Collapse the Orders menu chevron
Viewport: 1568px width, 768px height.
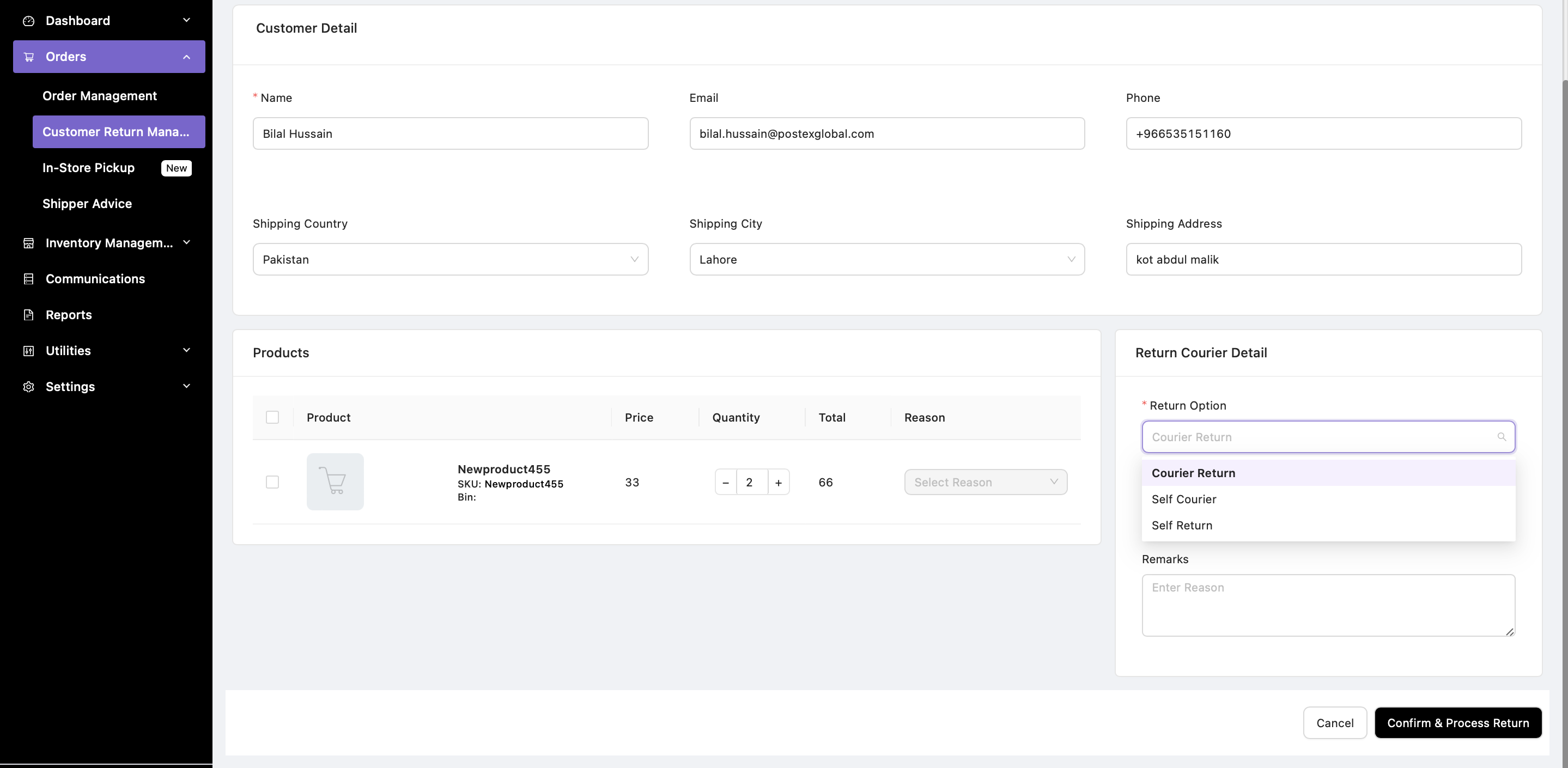[186, 57]
